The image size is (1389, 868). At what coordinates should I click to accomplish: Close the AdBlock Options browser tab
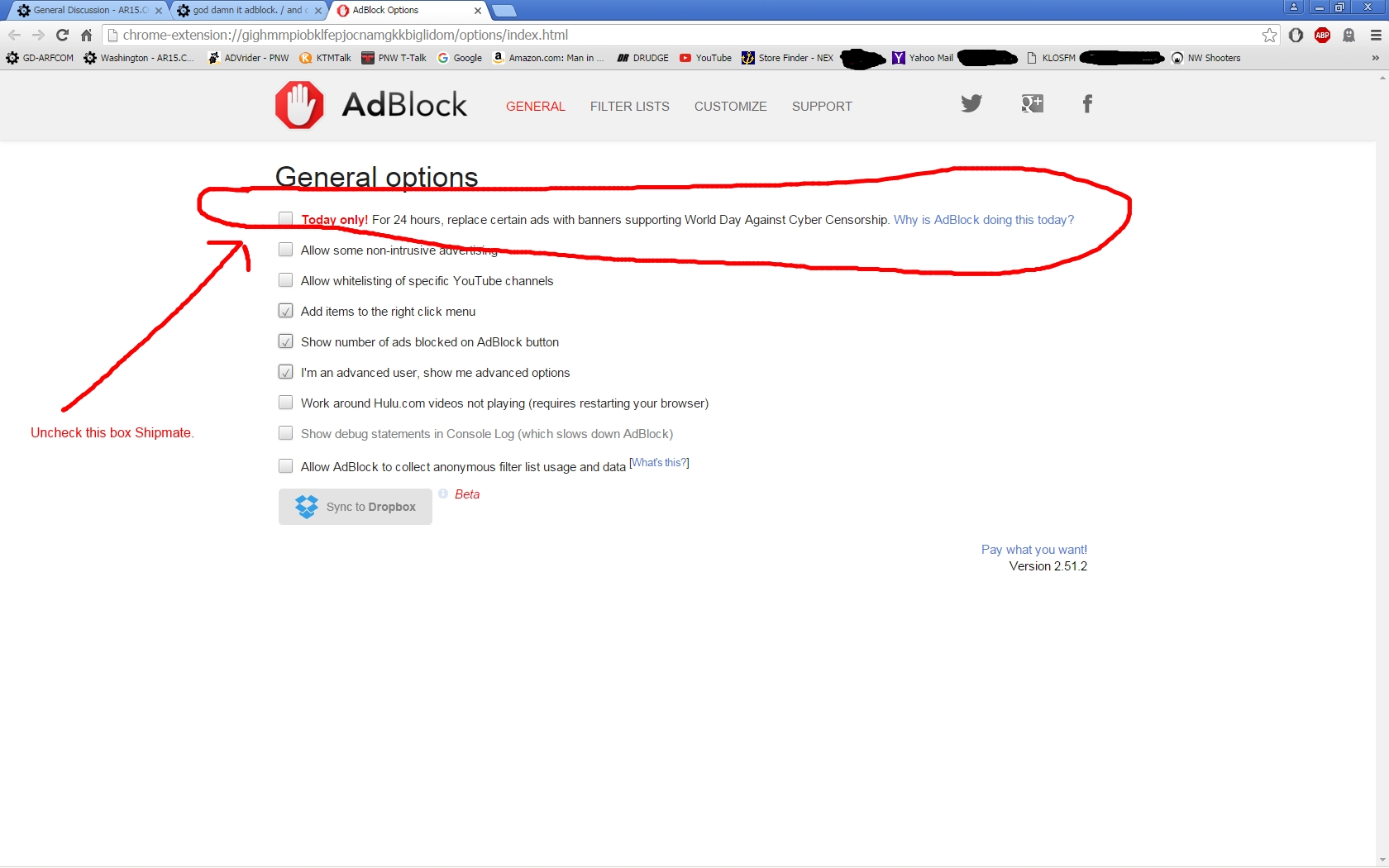point(478,11)
